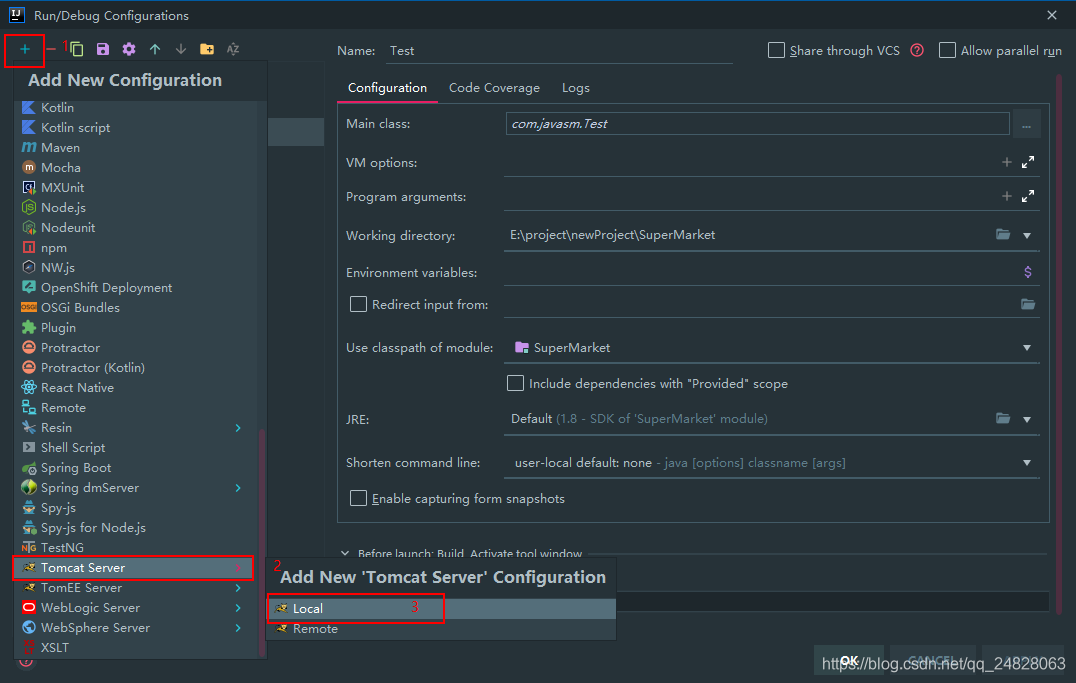1076x683 pixels.
Task: Choose Remote Tomcat Server configuration
Action: 441,629
